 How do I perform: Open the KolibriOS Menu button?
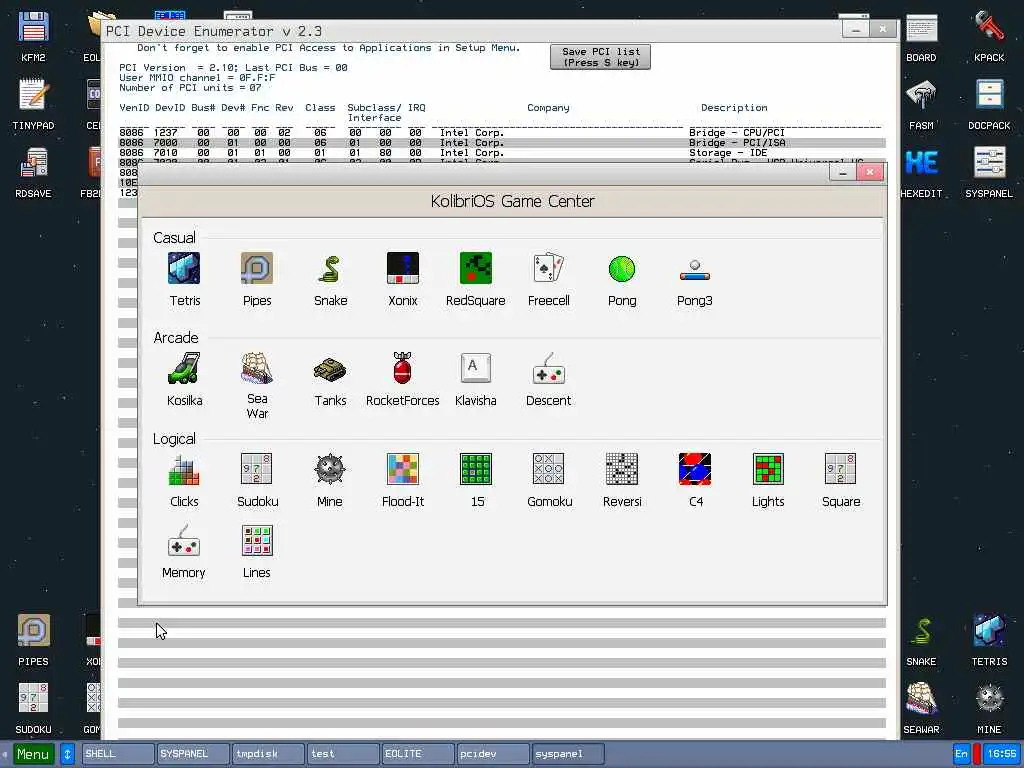(x=33, y=754)
